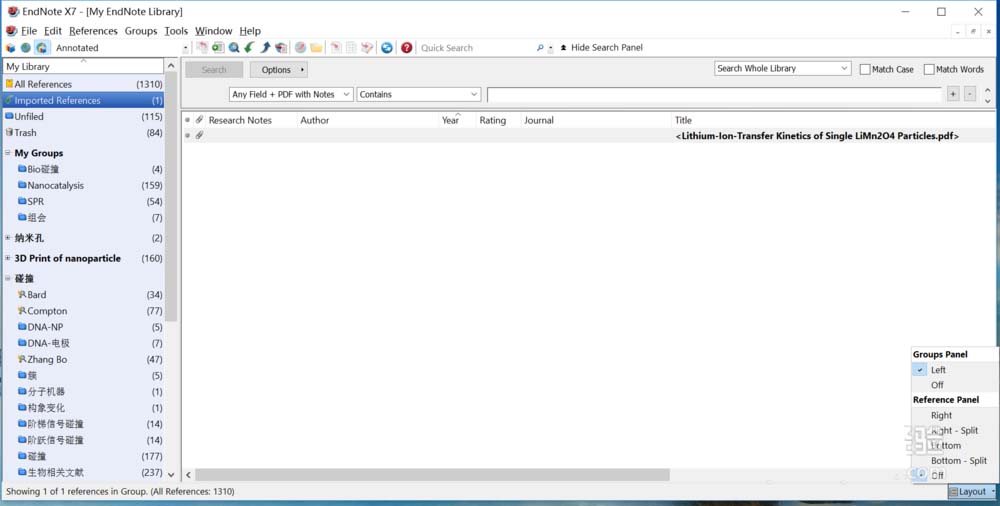
Task: Open the Groups menu
Action: pos(141,31)
